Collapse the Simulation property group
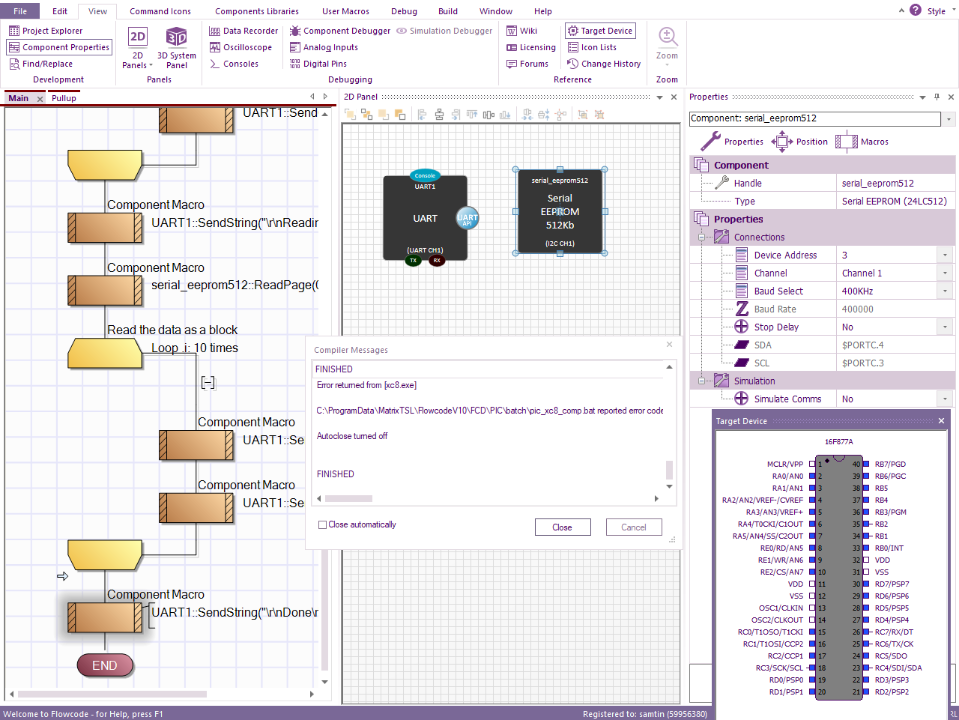The image size is (959, 720). (702, 381)
